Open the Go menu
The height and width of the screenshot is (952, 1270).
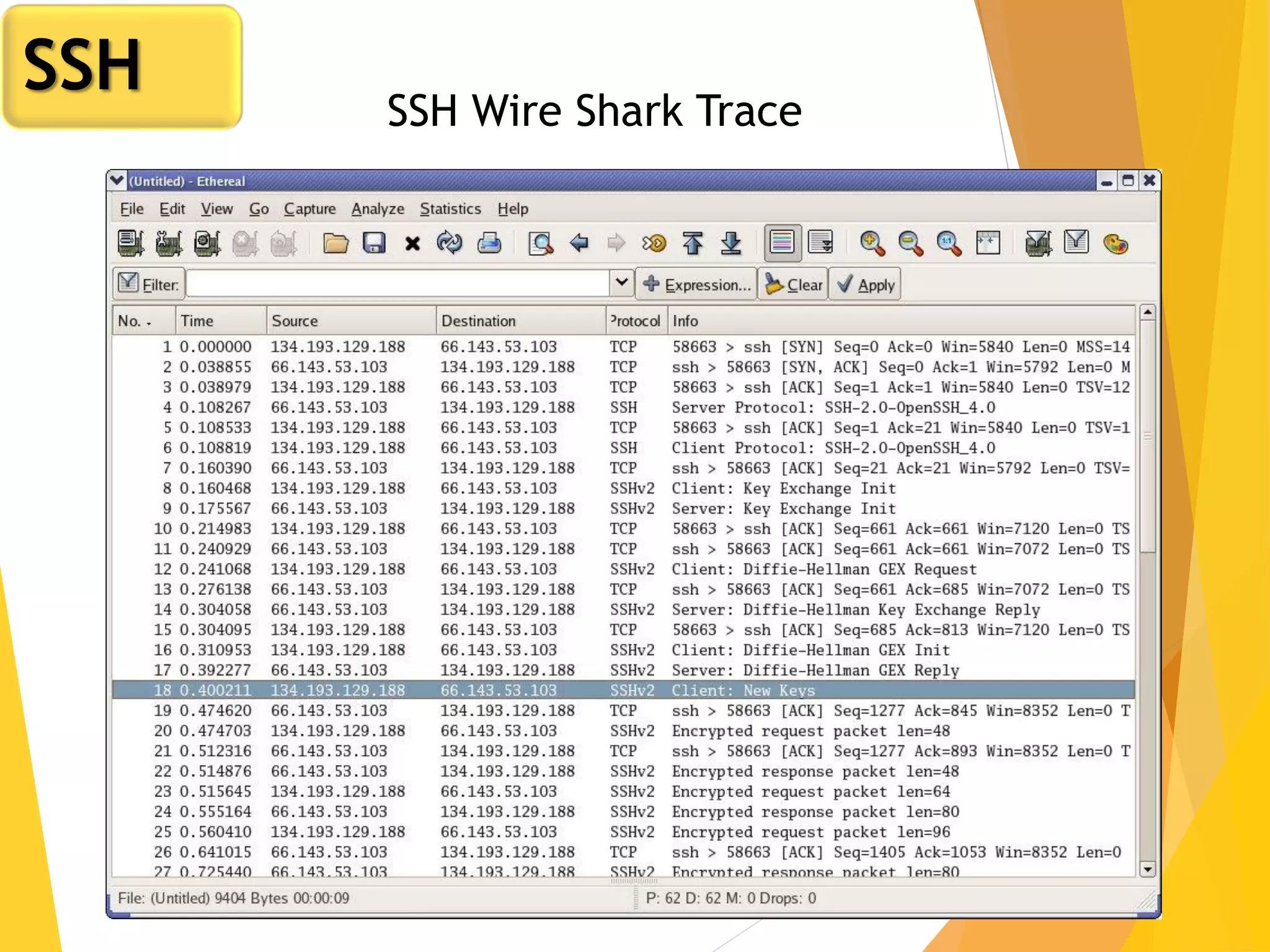pos(259,209)
